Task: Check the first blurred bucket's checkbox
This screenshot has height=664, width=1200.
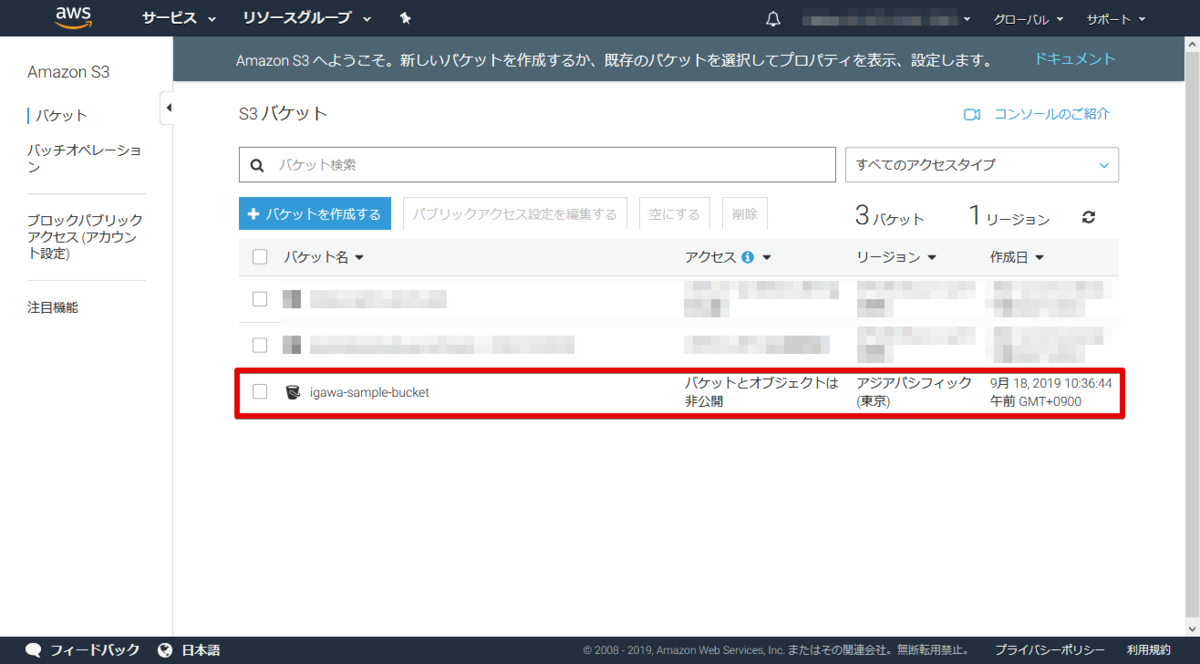Action: tap(260, 298)
